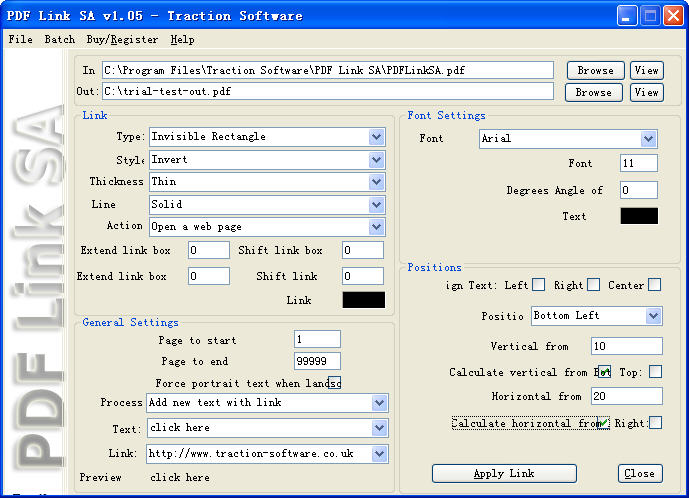The width and height of the screenshot is (689, 498).
Task: Check the align text Left checkbox
Action: click(539, 285)
